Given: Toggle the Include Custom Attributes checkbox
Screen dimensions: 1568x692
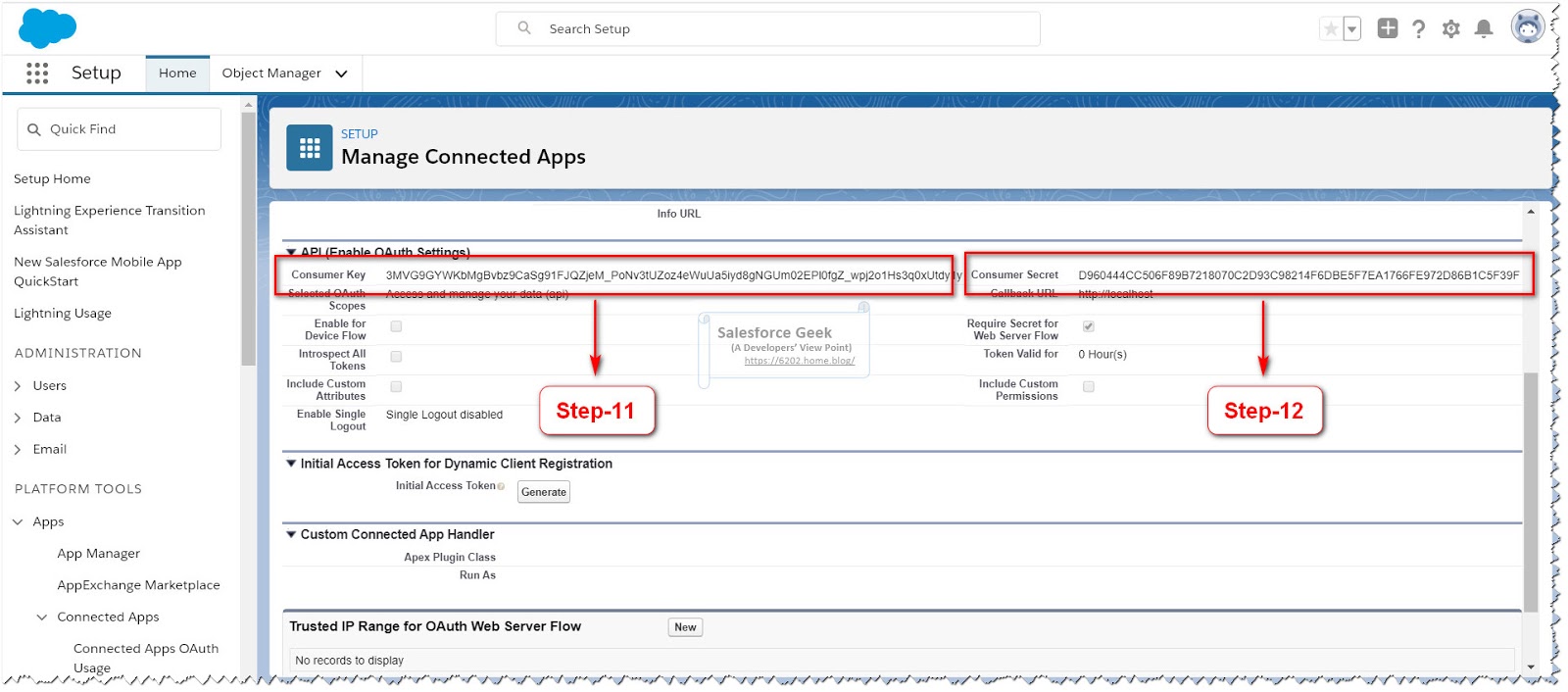Looking at the screenshot, I should [396, 387].
